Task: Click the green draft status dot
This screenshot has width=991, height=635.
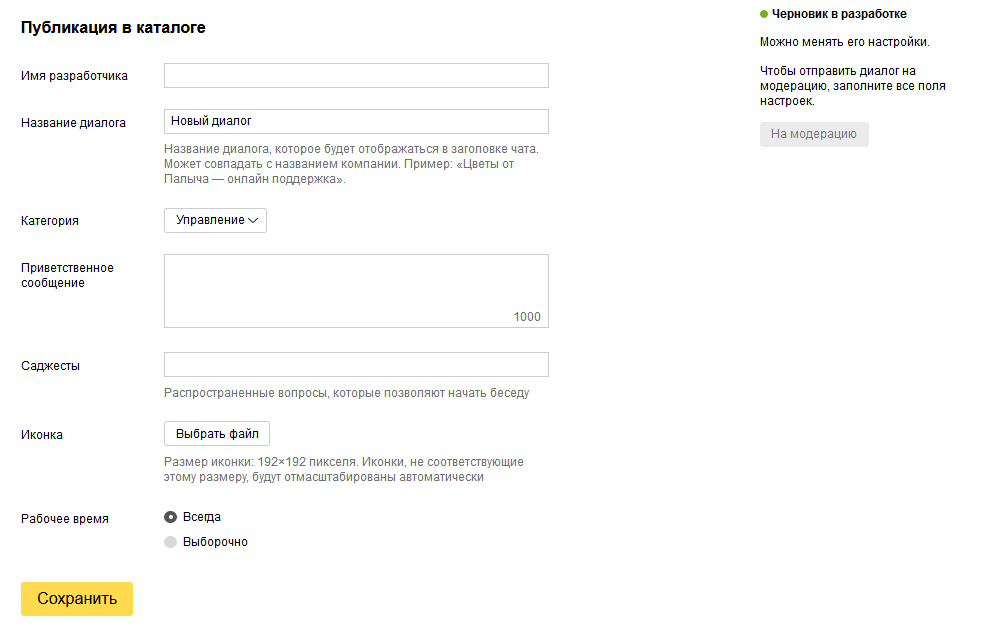Action: [x=764, y=14]
